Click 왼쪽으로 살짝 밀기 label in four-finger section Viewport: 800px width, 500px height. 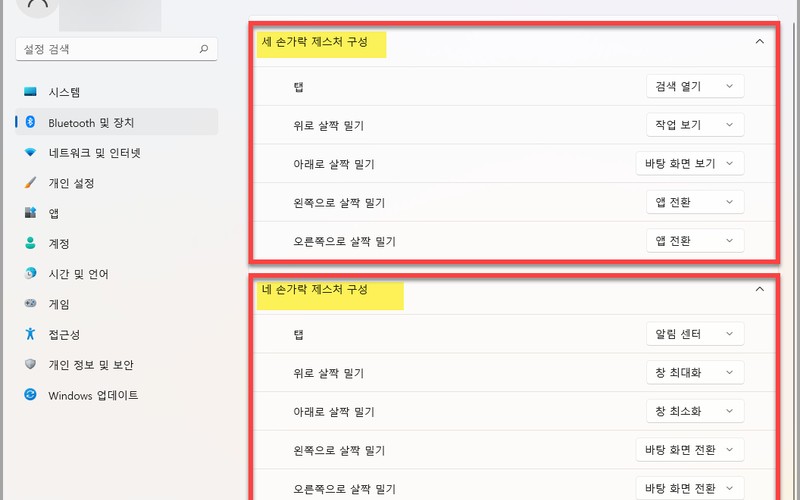[x=339, y=451]
